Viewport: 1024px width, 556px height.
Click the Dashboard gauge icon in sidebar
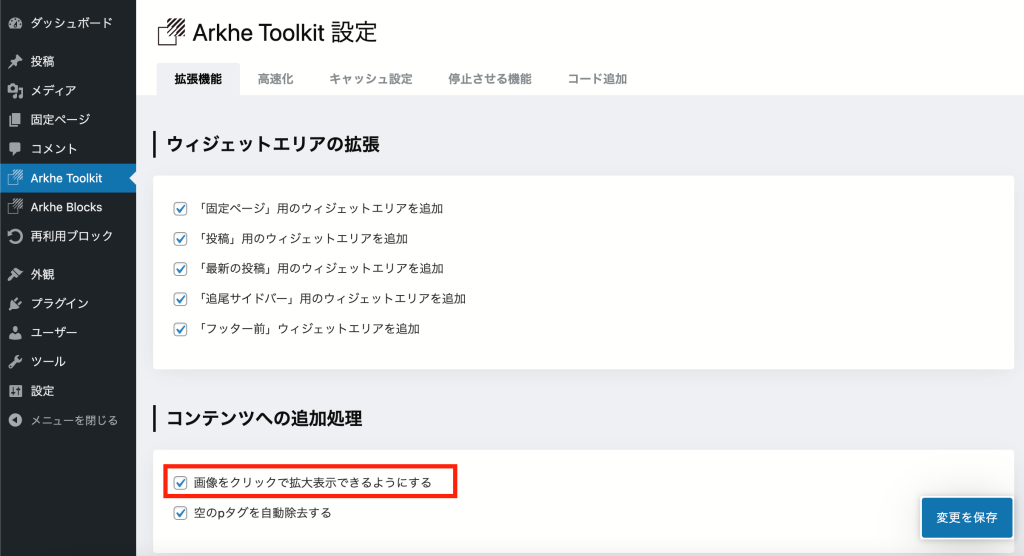tap(15, 24)
